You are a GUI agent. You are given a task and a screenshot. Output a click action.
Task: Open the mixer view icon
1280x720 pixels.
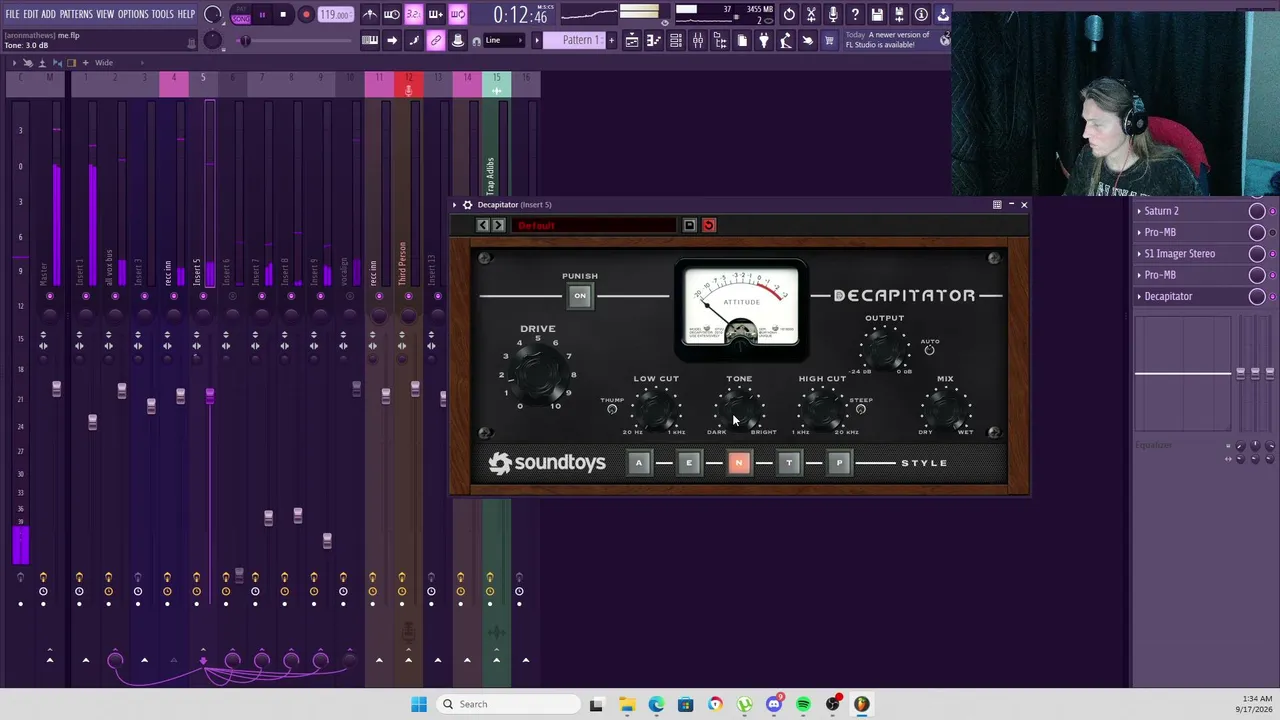pos(698,40)
